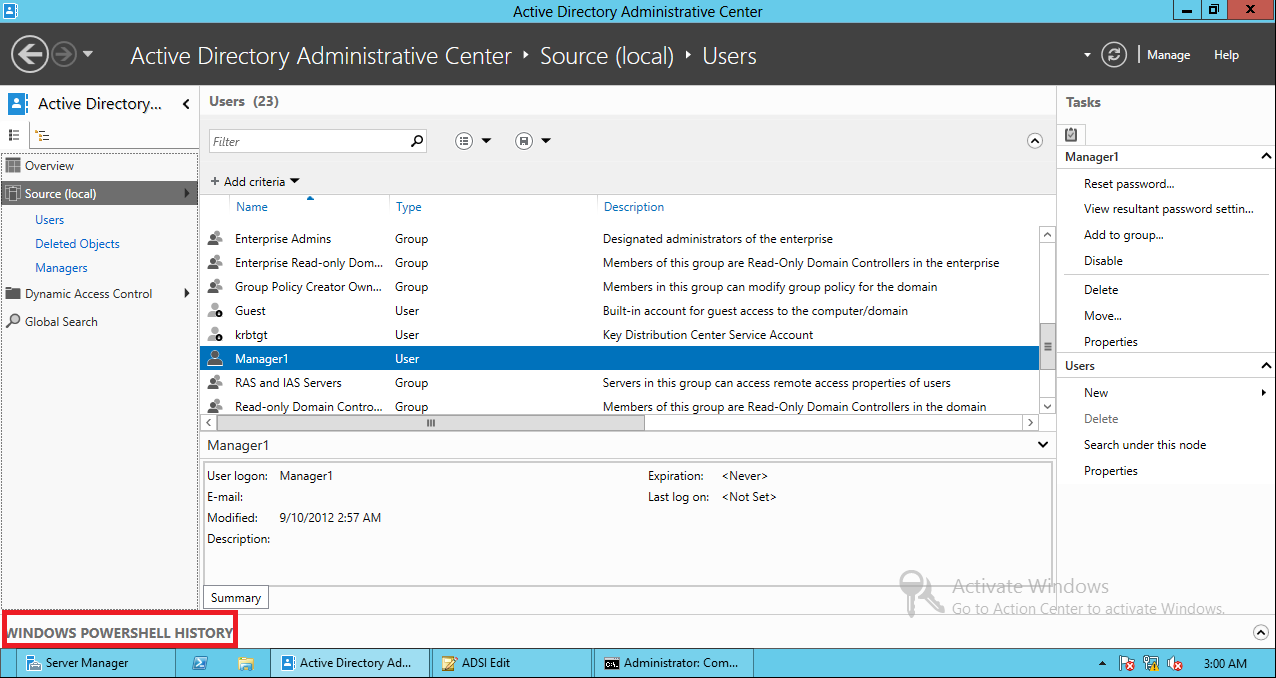Collapse Users tasks section

(1266, 366)
